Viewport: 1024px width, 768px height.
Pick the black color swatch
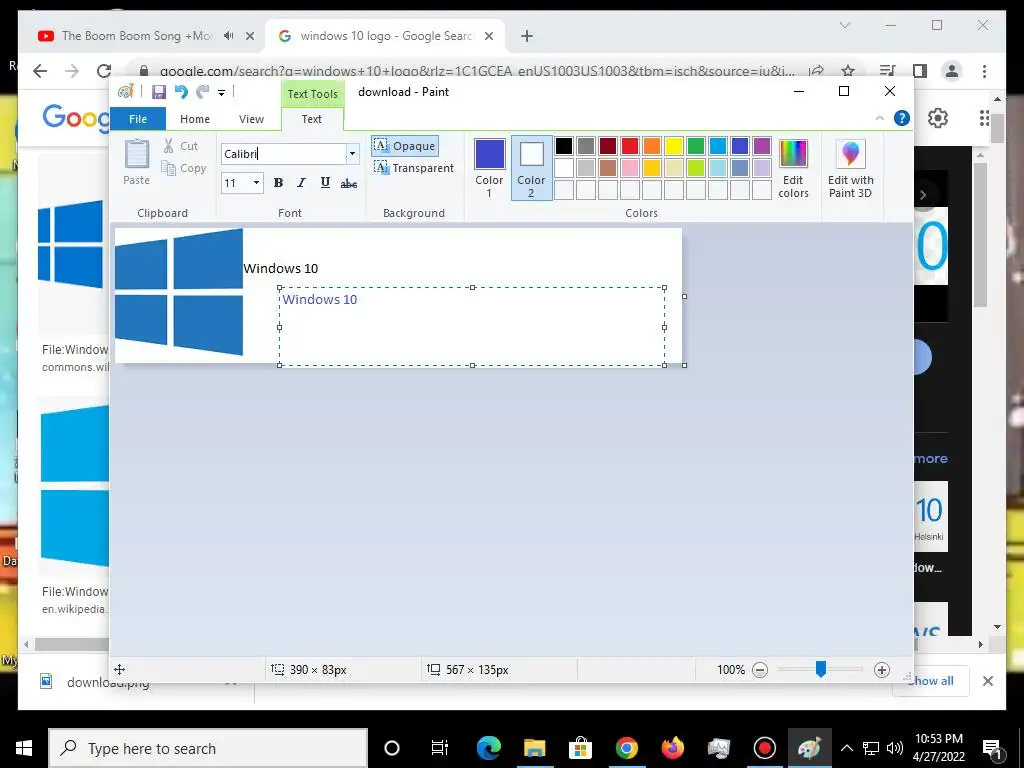click(564, 146)
